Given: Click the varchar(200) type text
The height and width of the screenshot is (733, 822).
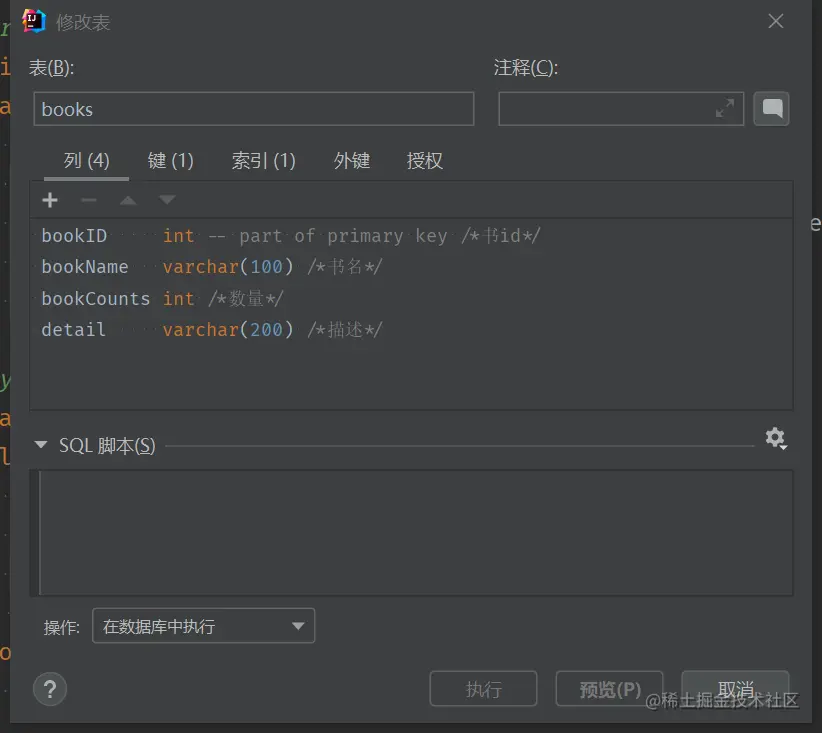Looking at the screenshot, I should click(228, 330).
